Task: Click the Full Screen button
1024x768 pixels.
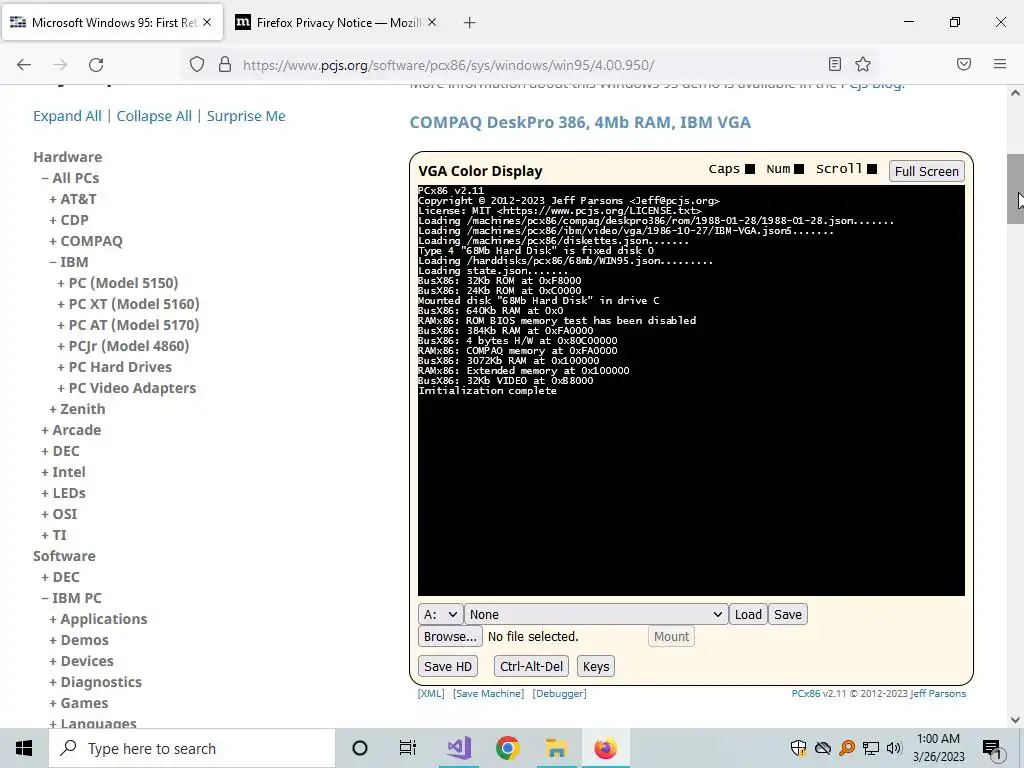Action: tap(927, 171)
